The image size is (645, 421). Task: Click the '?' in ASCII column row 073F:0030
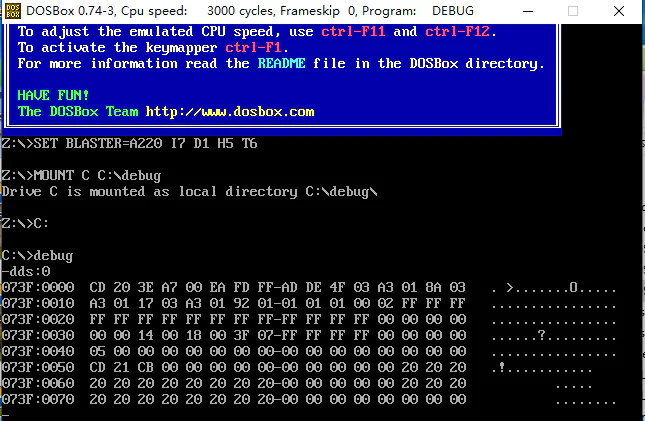coord(542,335)
